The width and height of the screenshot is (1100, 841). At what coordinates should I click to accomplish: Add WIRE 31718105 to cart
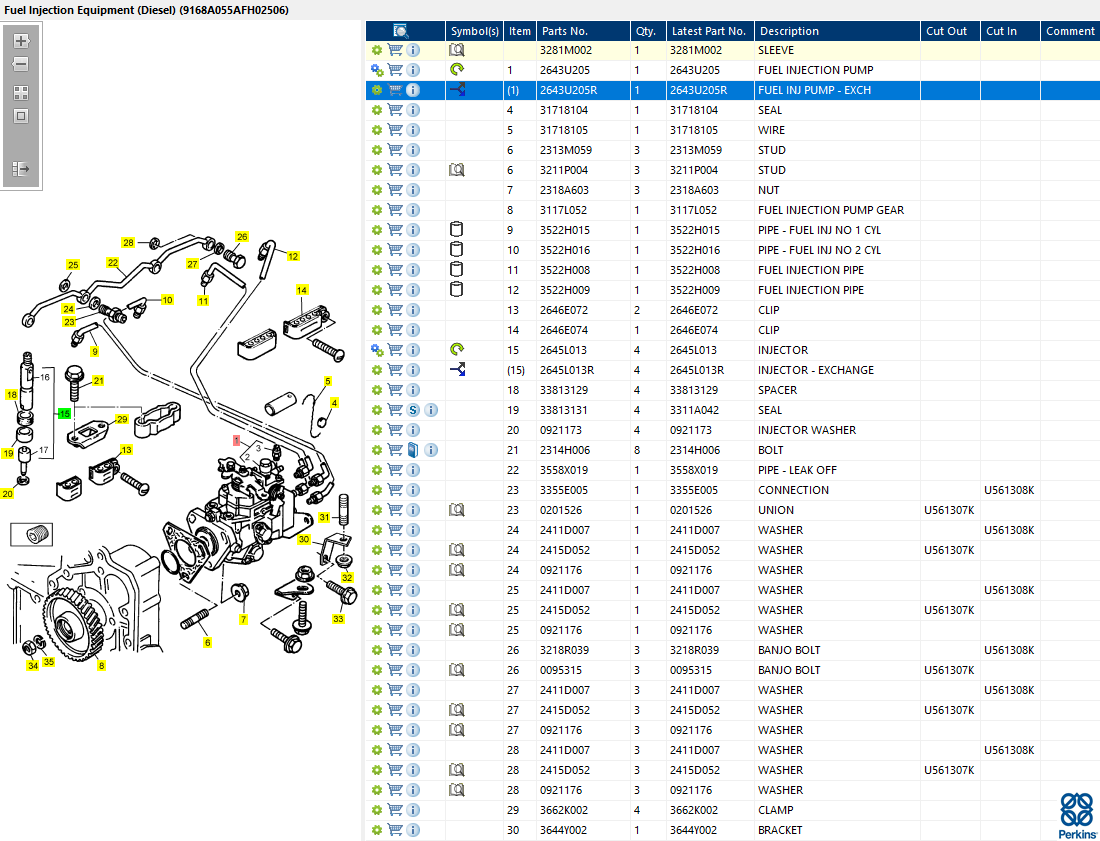click(395, 130)
